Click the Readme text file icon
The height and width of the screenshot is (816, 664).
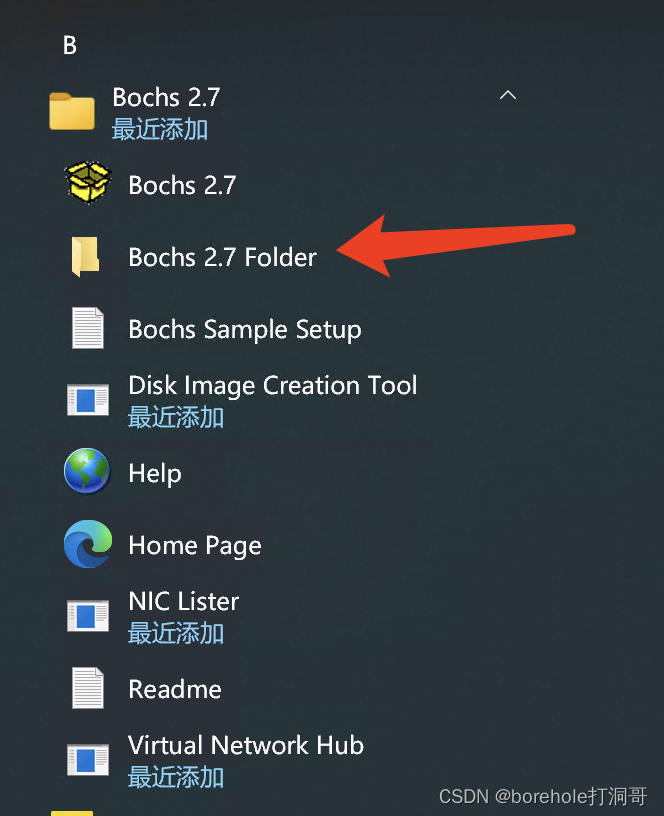pyautogui.click(x=87, y=688)
